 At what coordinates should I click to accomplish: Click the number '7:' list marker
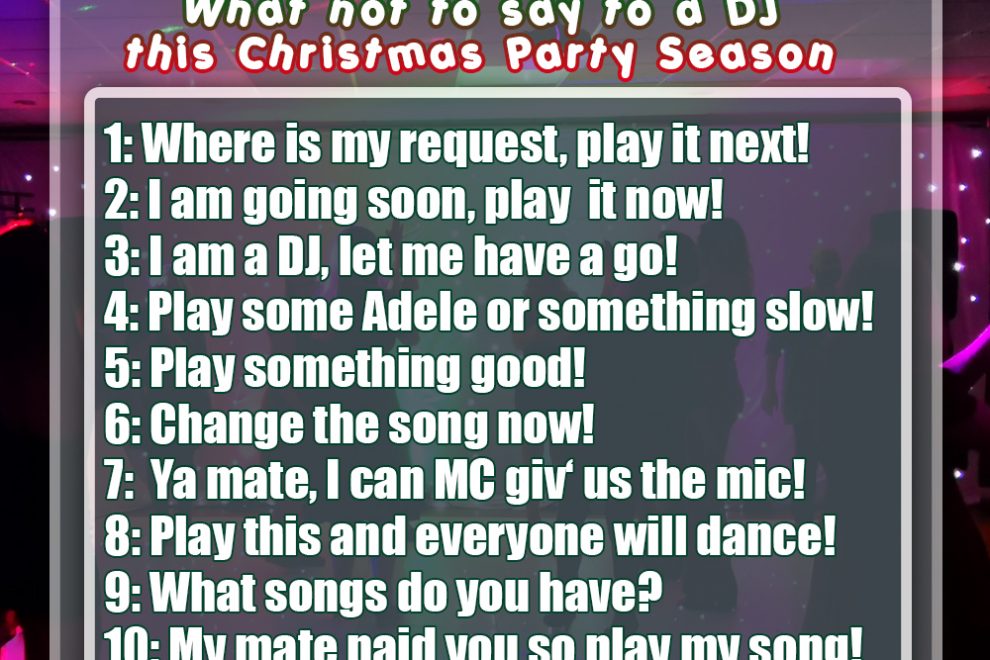[x=119, y=479]
